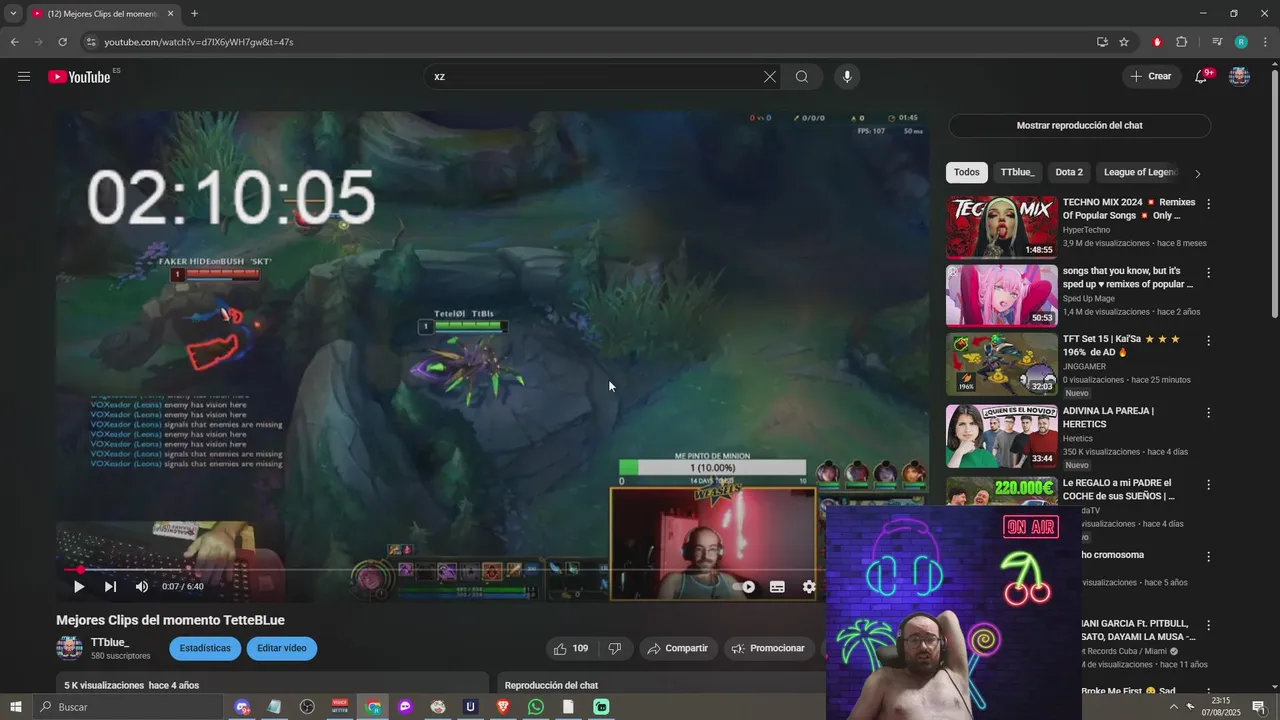Image resolution: width=1280 pixels, height=720 pixels.
Task: Share the video via Compartir
Action: click(677, 648)
